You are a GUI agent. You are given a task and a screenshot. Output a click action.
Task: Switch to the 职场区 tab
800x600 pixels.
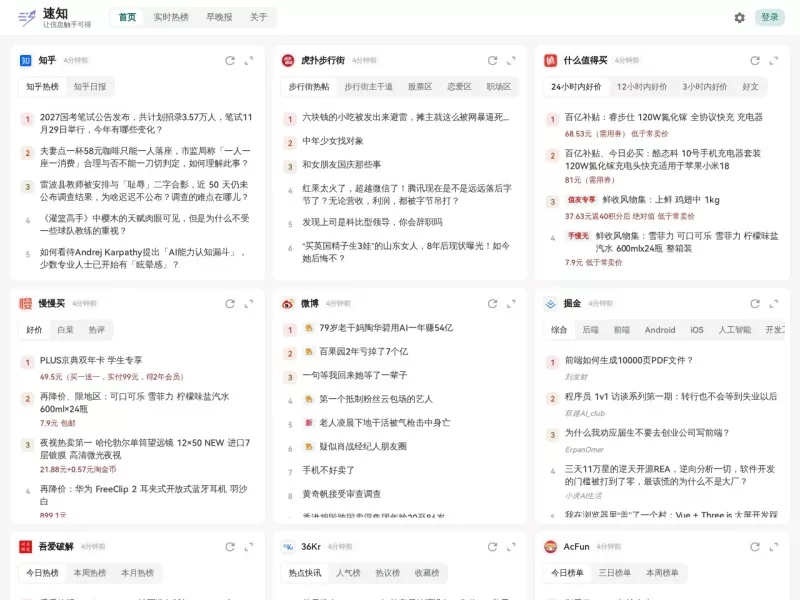pyautogui.click(x=498, y=87)
